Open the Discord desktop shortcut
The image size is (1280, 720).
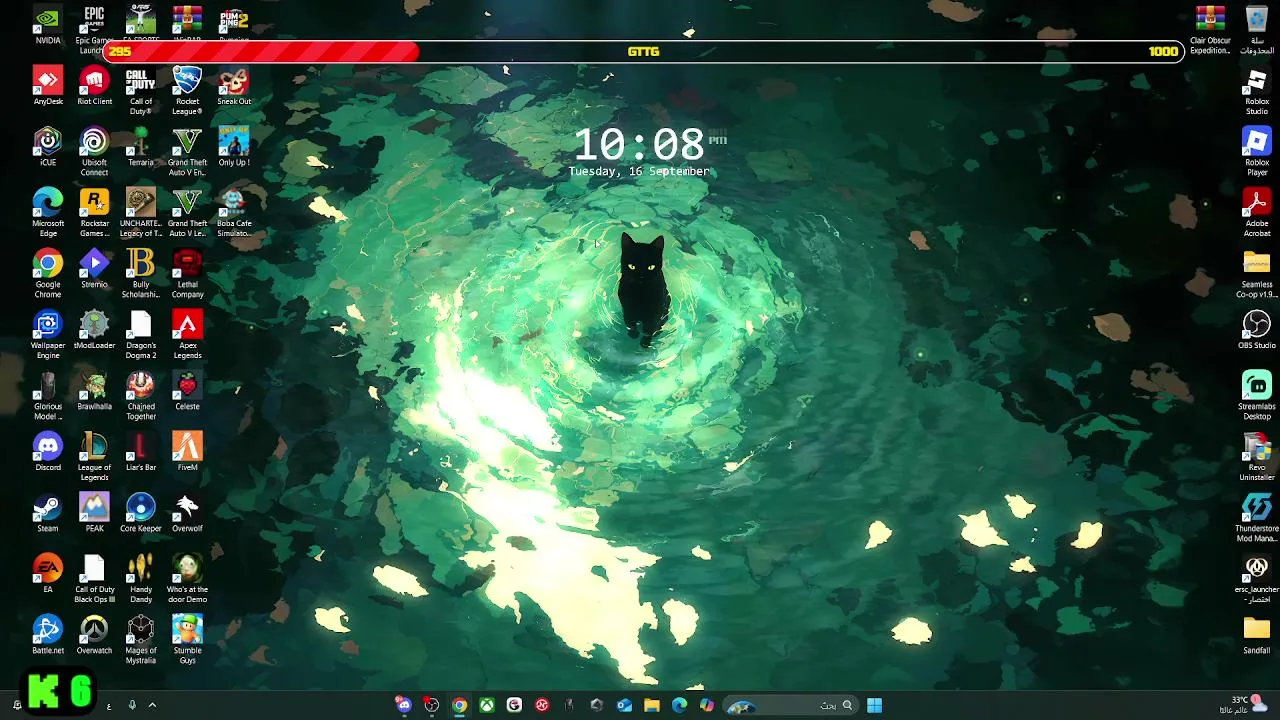click(47, 452)
